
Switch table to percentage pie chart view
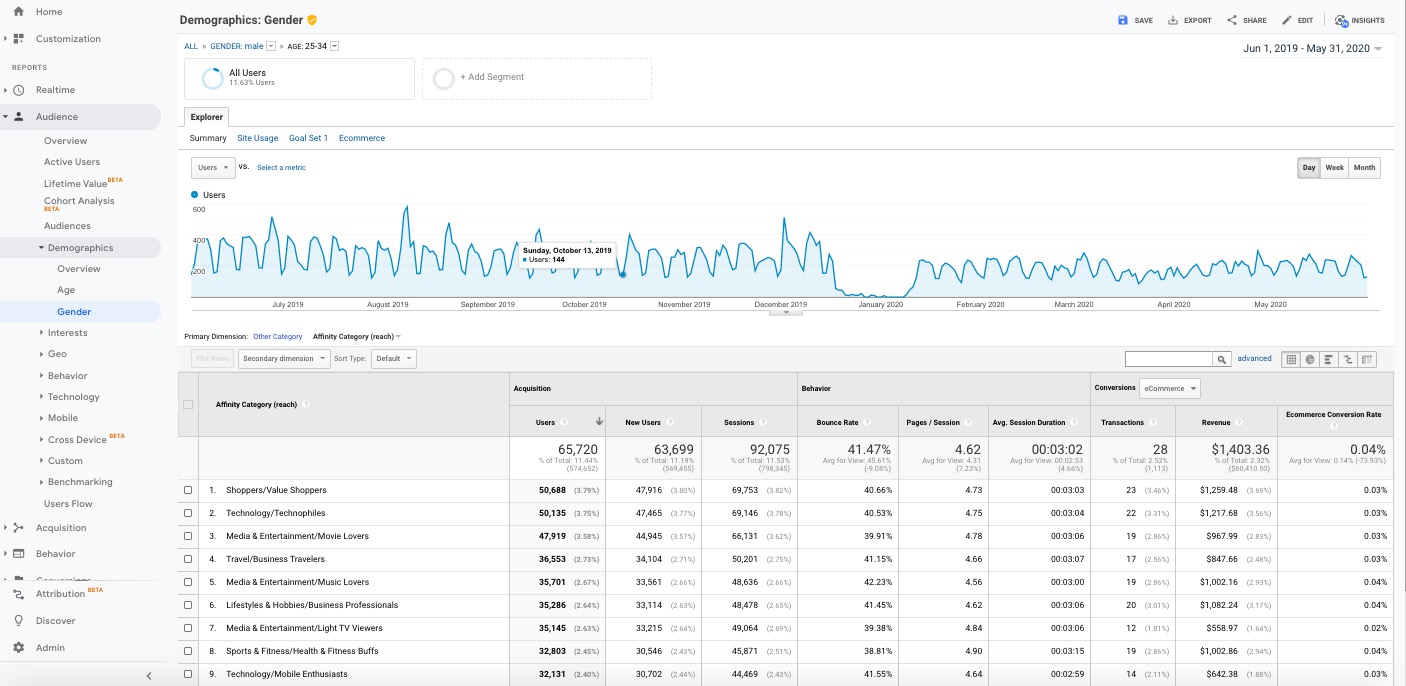[1309, 358]
